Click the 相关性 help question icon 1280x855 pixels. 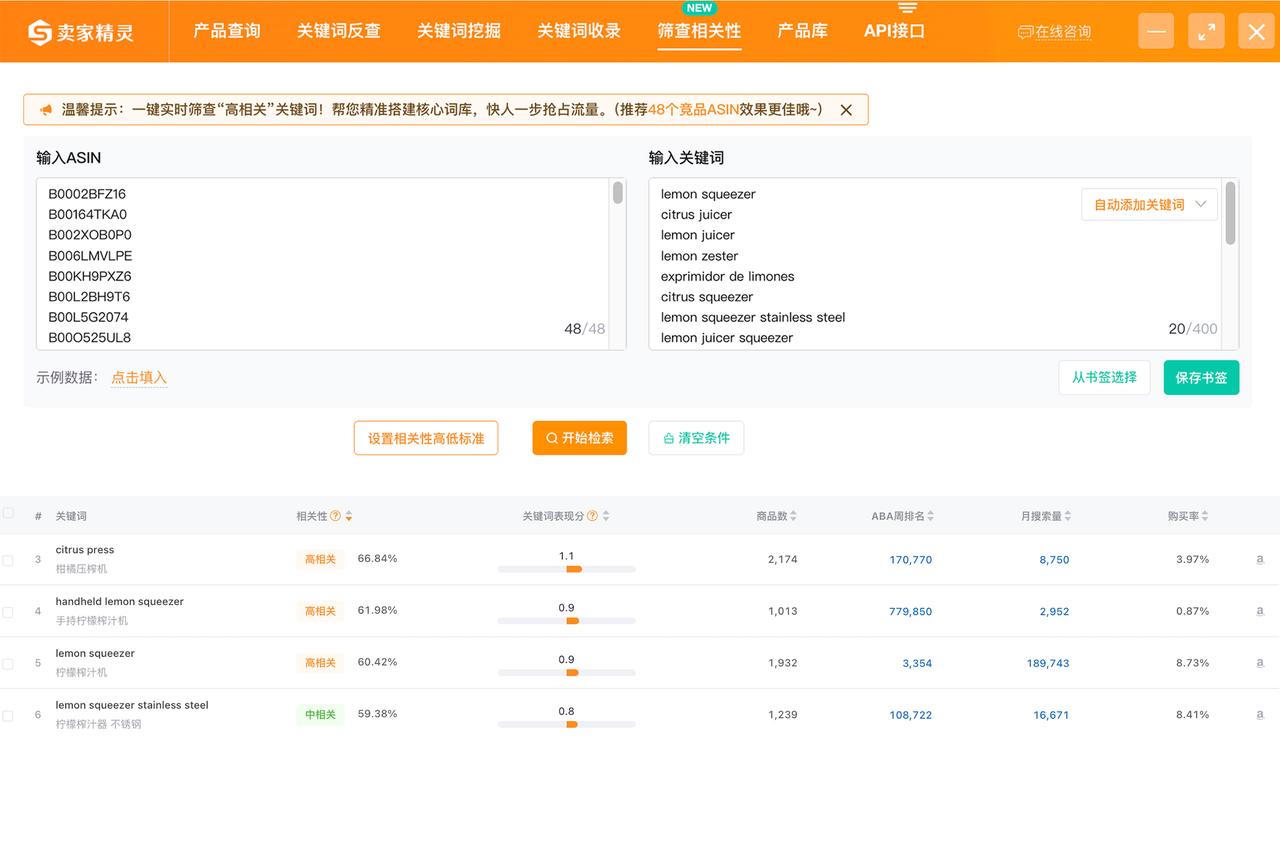click(336, 516)
